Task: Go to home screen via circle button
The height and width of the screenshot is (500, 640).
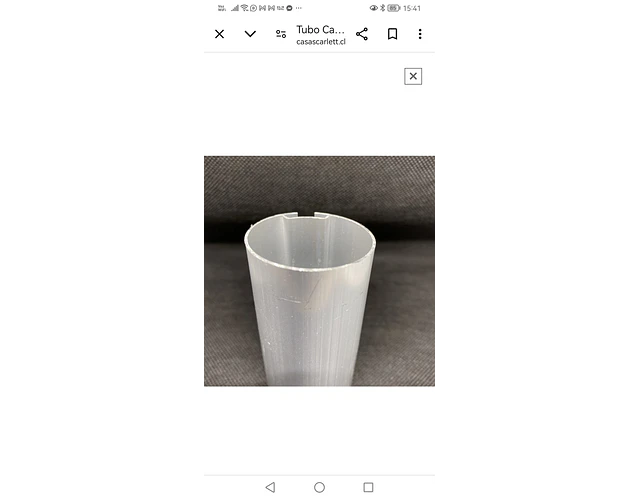Action: coord(320,487)
